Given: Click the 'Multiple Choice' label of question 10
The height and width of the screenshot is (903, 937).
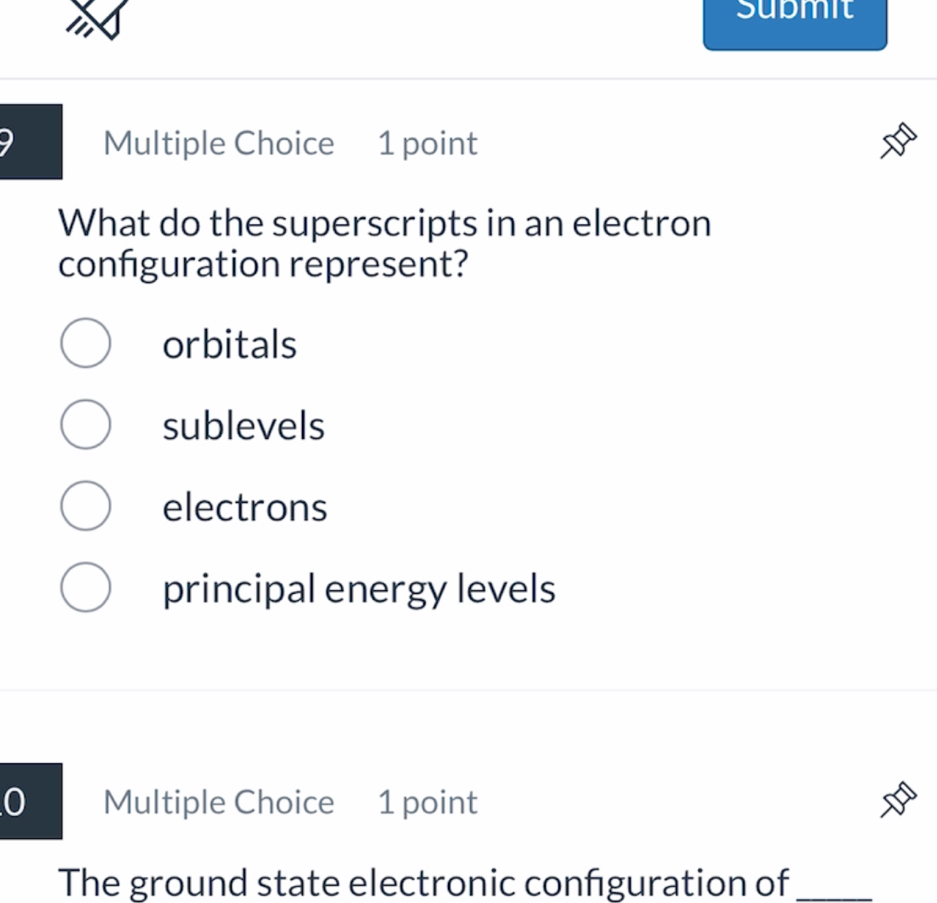Looking at the screenshot, I should click(x=218, y=801).
